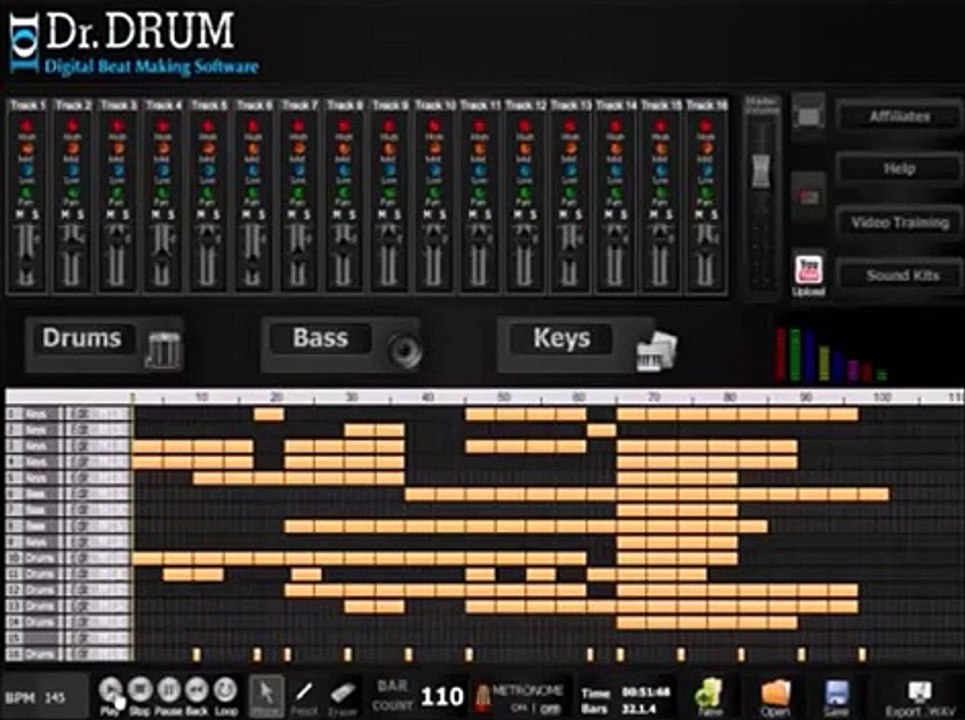
Task: Save the current beat
Action: coord(836,697)
